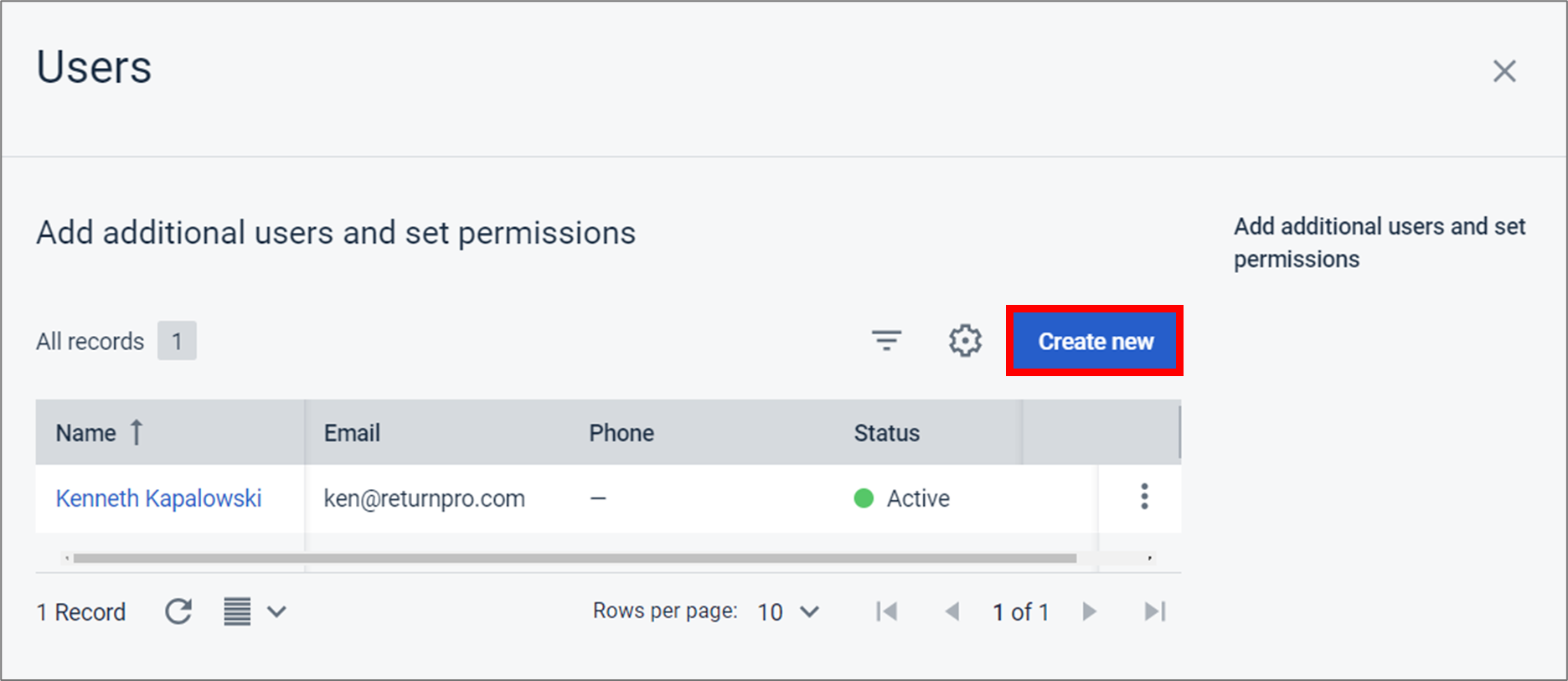Click the All records count badge
This screenshot has height=681, width=1568.
pos(177,341)
